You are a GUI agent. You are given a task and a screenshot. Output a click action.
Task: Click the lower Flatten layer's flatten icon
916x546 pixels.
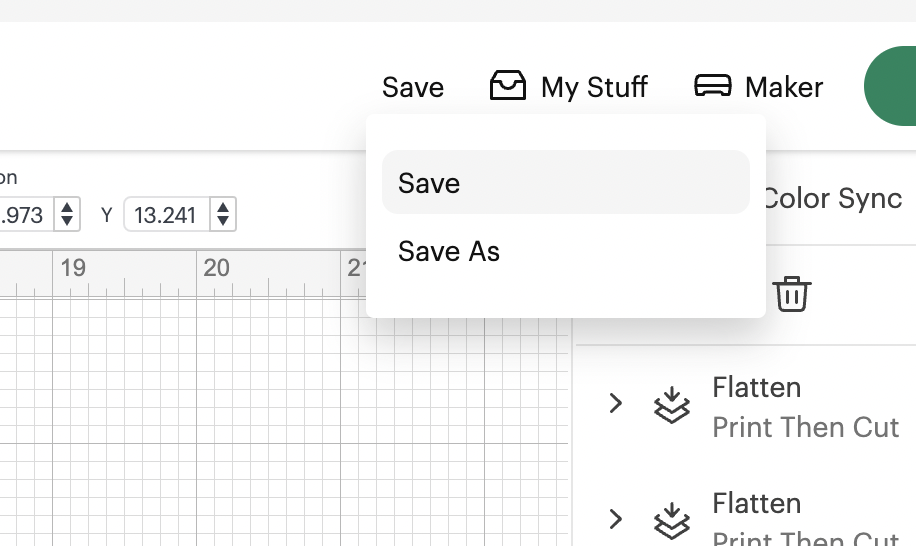pyautogui.click(x=671, y=520)
